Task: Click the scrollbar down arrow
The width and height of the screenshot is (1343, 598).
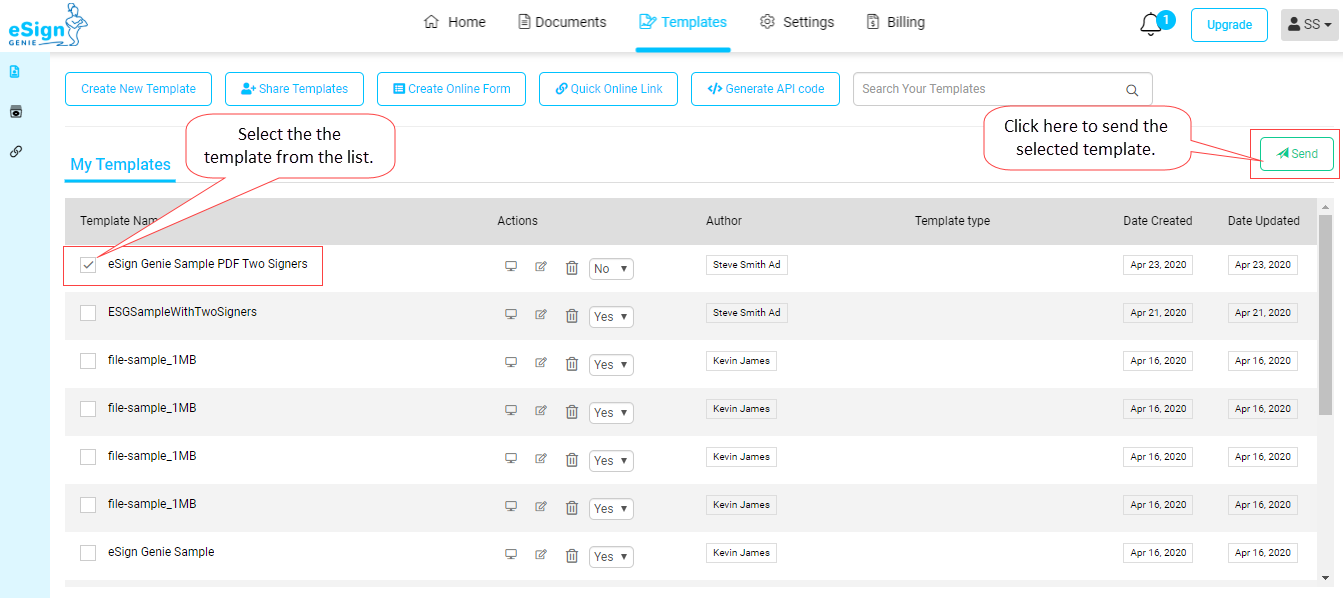Action: point(1326,577)
